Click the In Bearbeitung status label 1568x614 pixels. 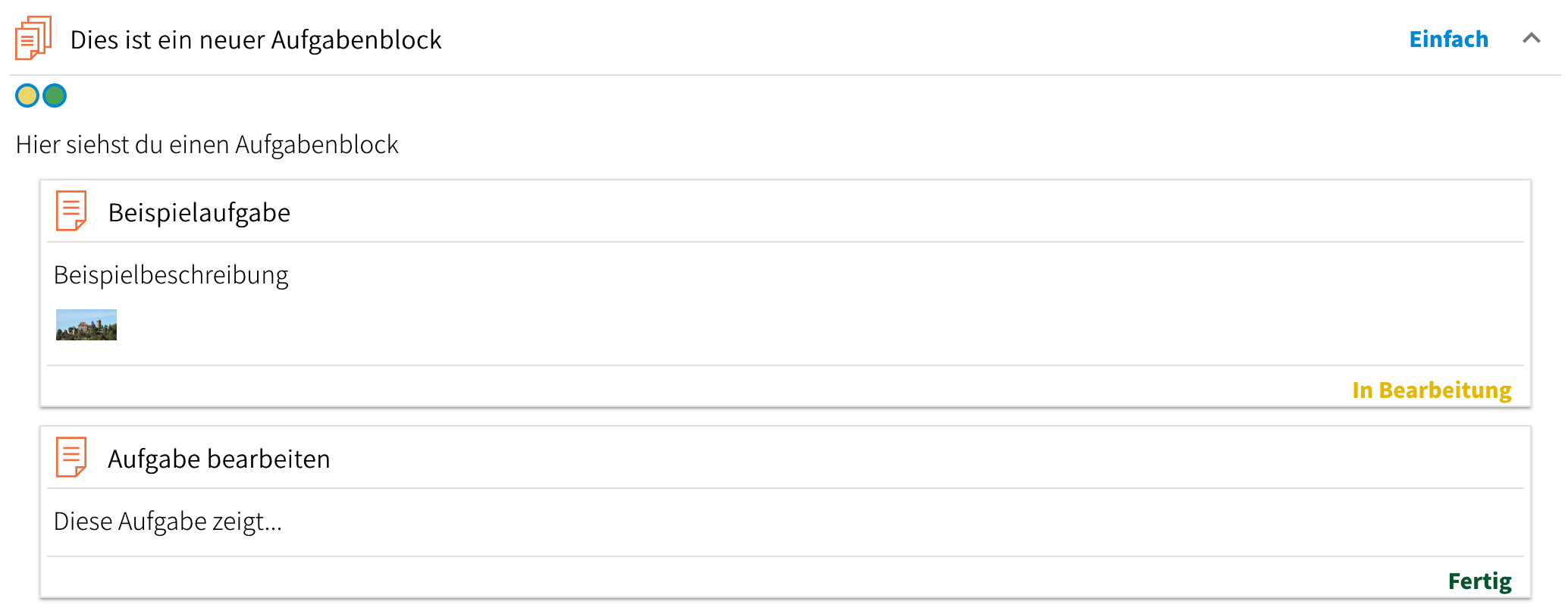coord(1432,390)
